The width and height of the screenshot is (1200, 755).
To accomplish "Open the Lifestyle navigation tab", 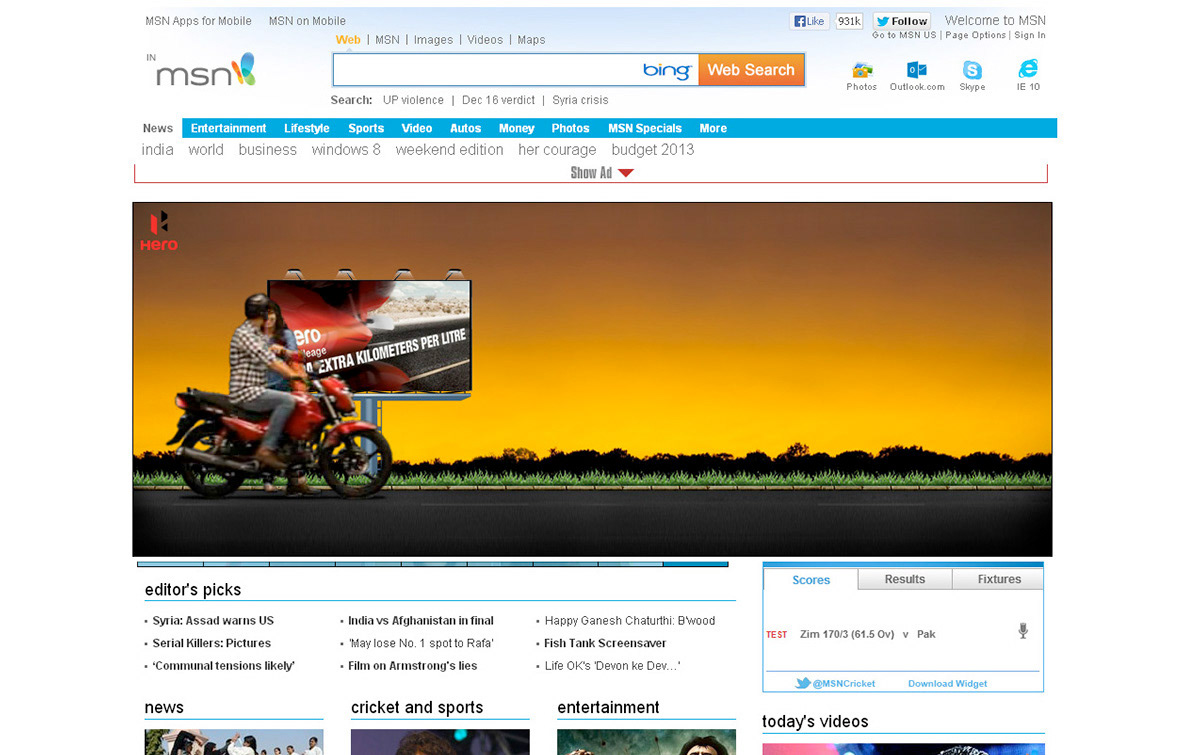I will point(306,128).
